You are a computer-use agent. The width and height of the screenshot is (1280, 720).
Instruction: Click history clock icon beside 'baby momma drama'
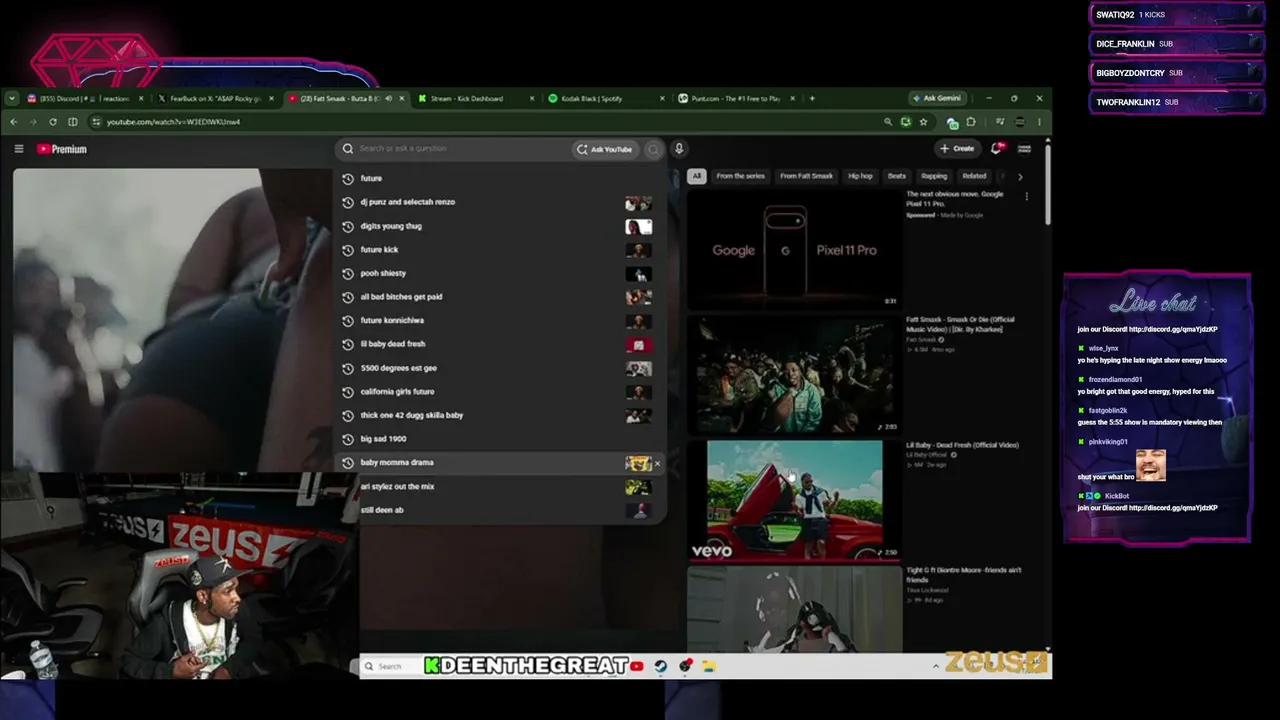[348, 463]
